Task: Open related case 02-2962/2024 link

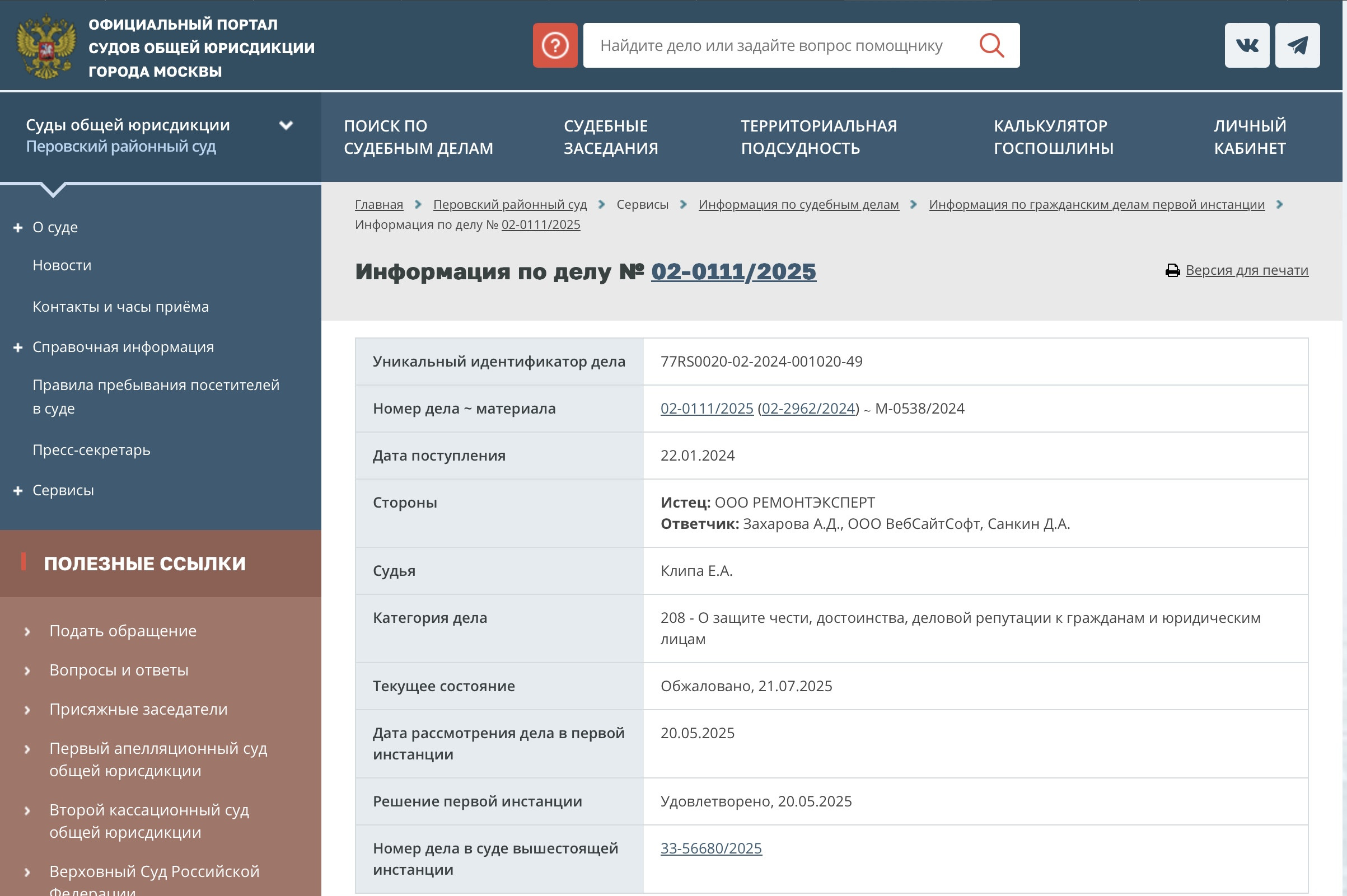Action: [x=808, y=409]
